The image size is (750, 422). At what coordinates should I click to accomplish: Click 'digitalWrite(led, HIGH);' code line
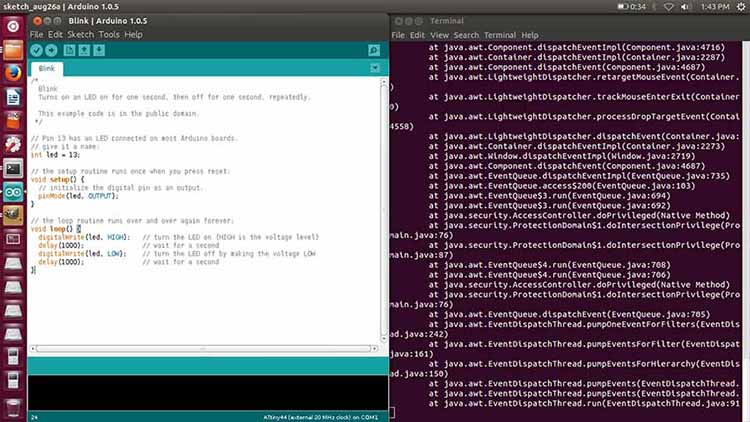tap(84, 237)
